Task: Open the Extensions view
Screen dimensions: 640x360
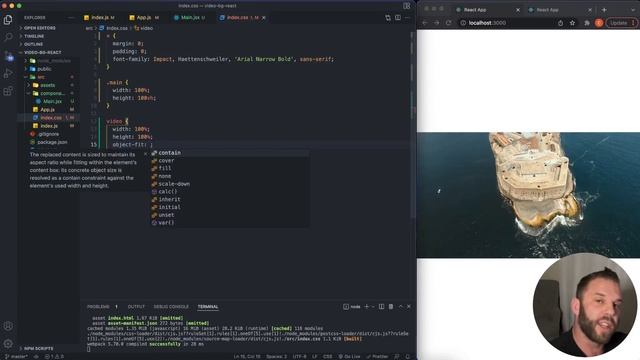Action: pyautogui.click(x=8, y=91)
